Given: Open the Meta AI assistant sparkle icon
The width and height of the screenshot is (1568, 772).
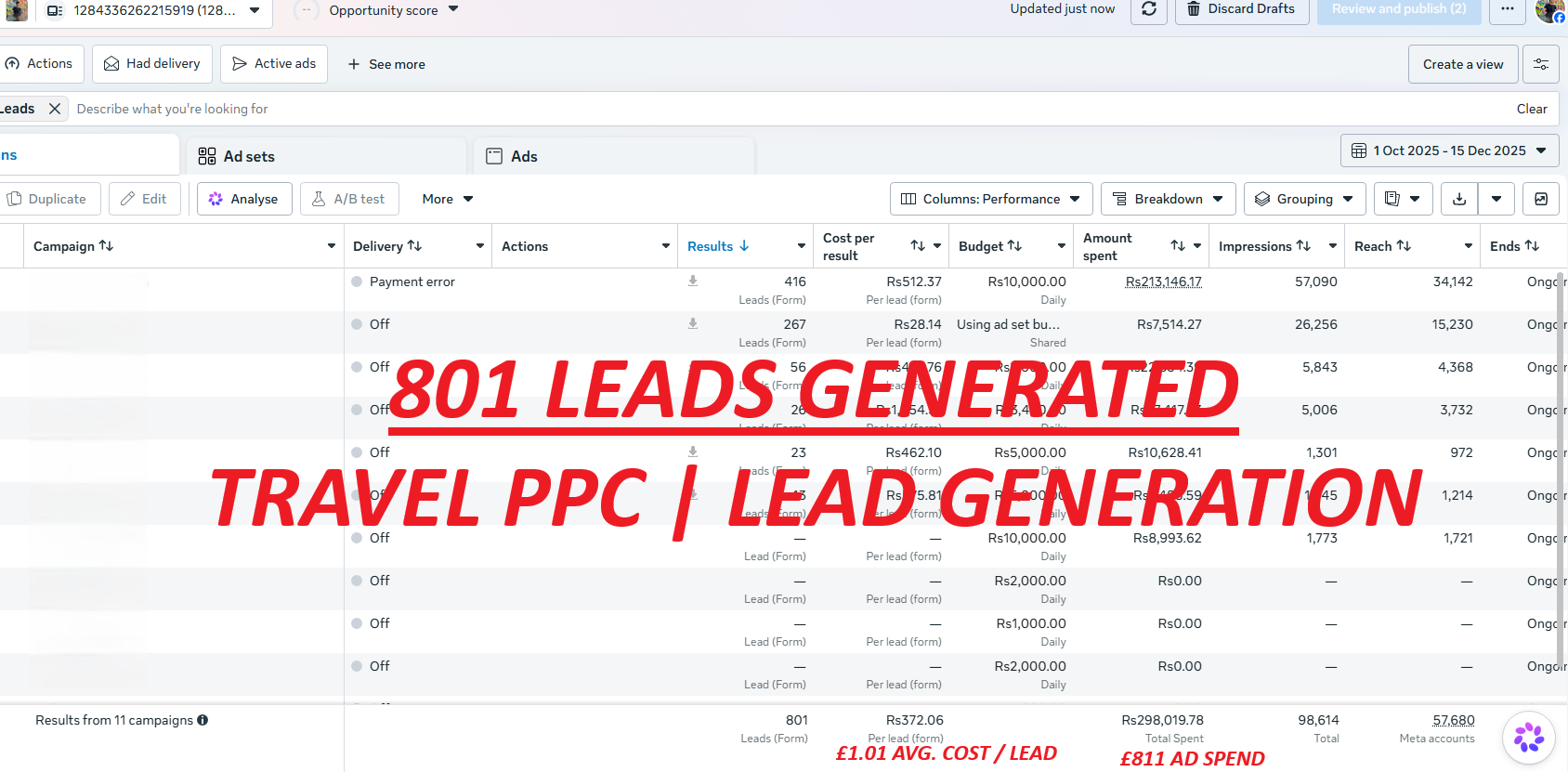Looking at the screenshot, I should tap(1529, 739).
